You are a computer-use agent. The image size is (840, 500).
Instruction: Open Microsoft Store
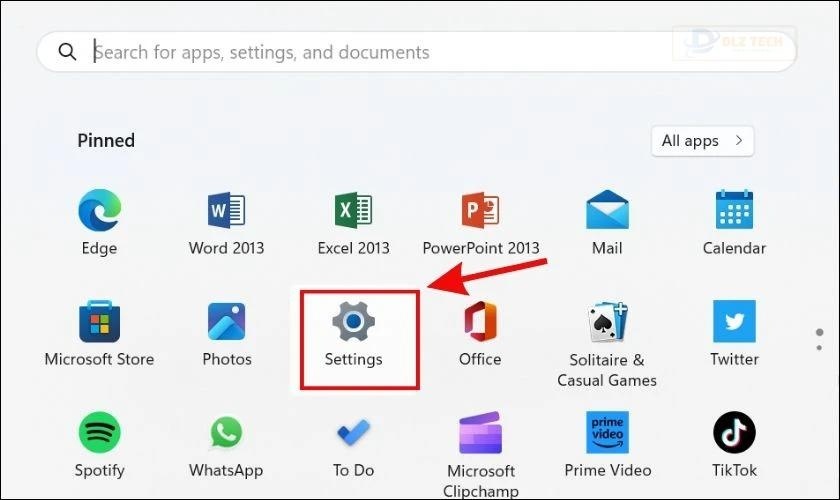[x=99, y=322]
